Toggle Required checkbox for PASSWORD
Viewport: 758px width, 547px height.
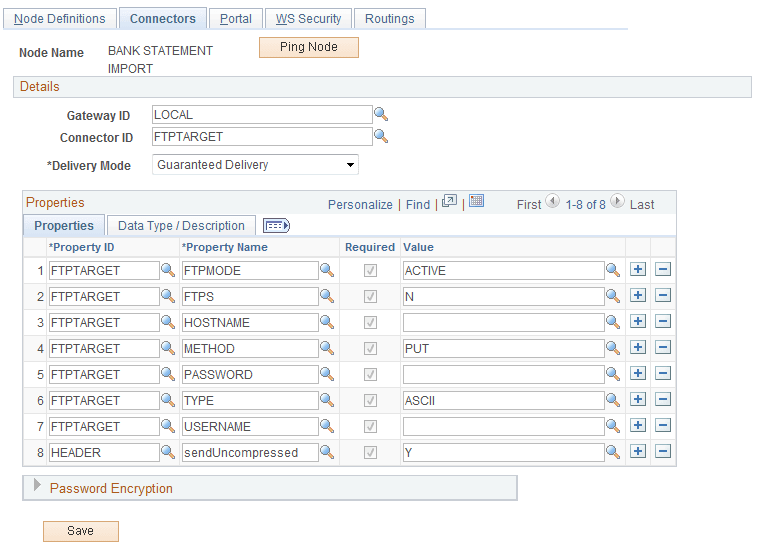click(370, 375)
